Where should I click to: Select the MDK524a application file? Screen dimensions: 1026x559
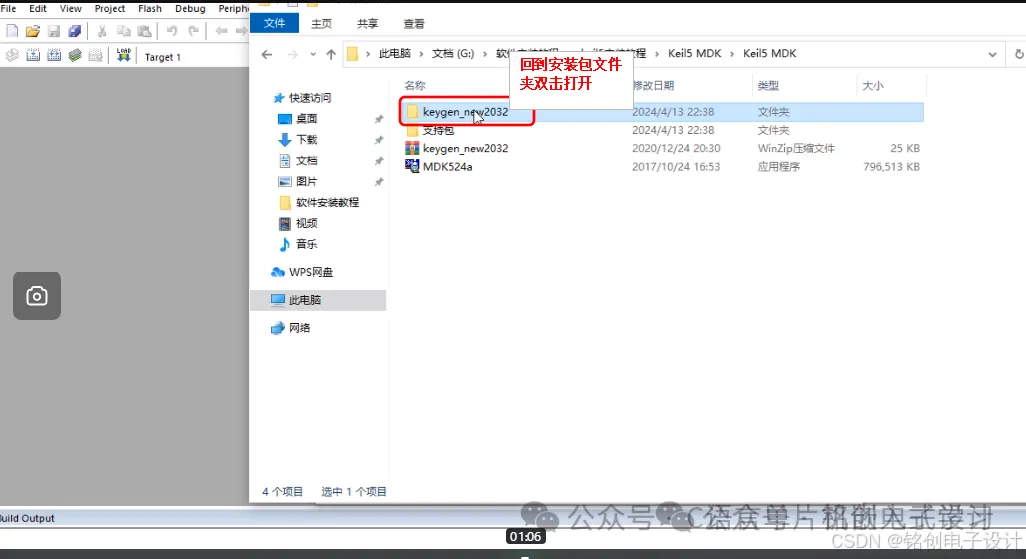(x=448, y=167)
